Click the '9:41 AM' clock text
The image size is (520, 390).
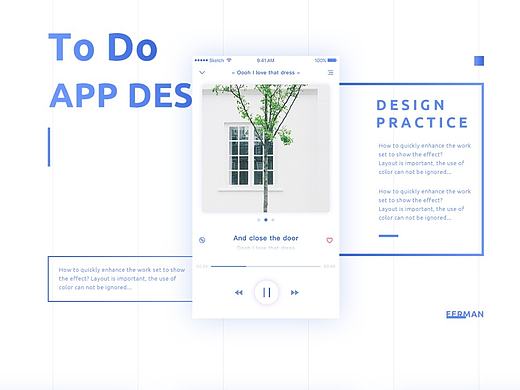[x=266, y=60]
